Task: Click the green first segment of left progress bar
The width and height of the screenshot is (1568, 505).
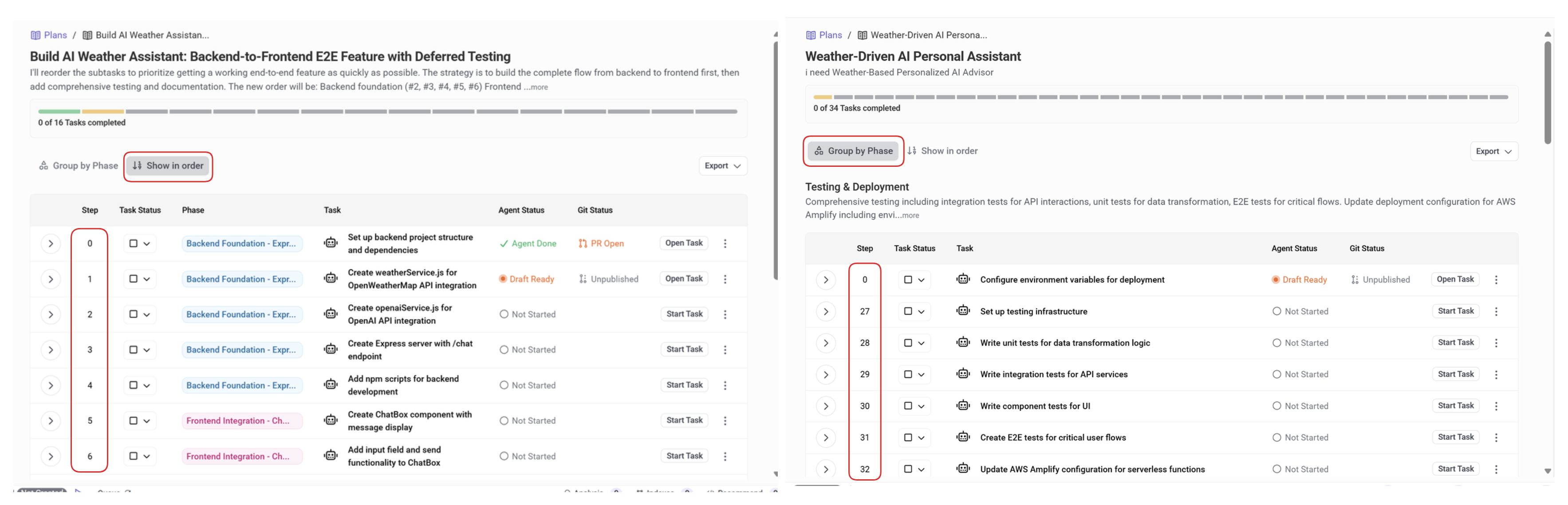Action: coord(59,112)
